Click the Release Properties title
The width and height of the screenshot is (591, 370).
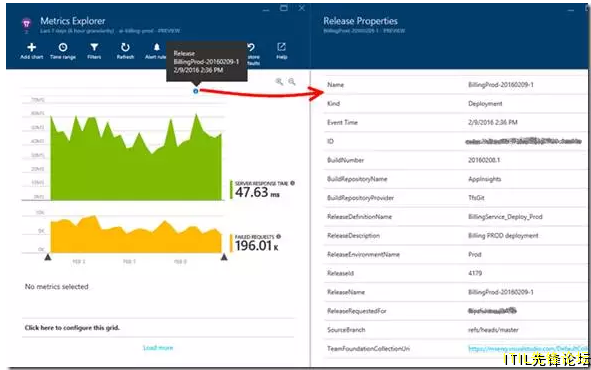360,21
